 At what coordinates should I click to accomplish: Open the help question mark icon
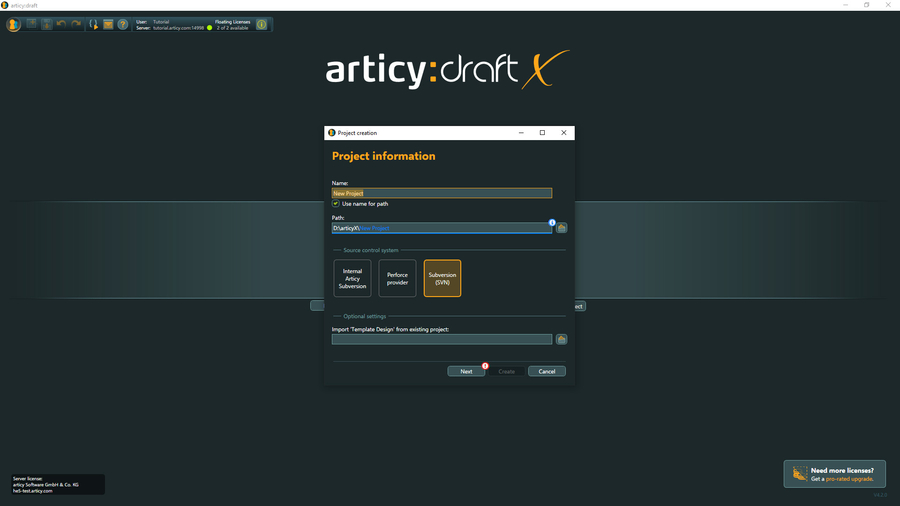coord(123,24)
